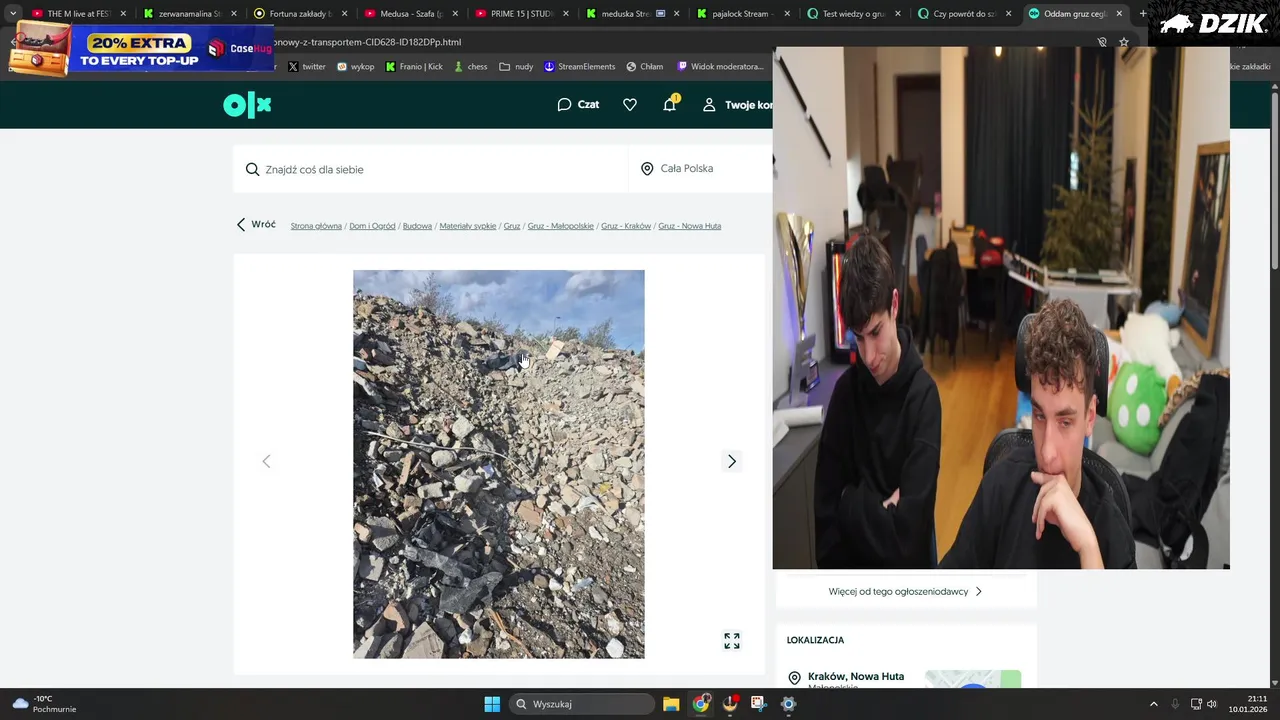Open the OLX logo home link

247,105
